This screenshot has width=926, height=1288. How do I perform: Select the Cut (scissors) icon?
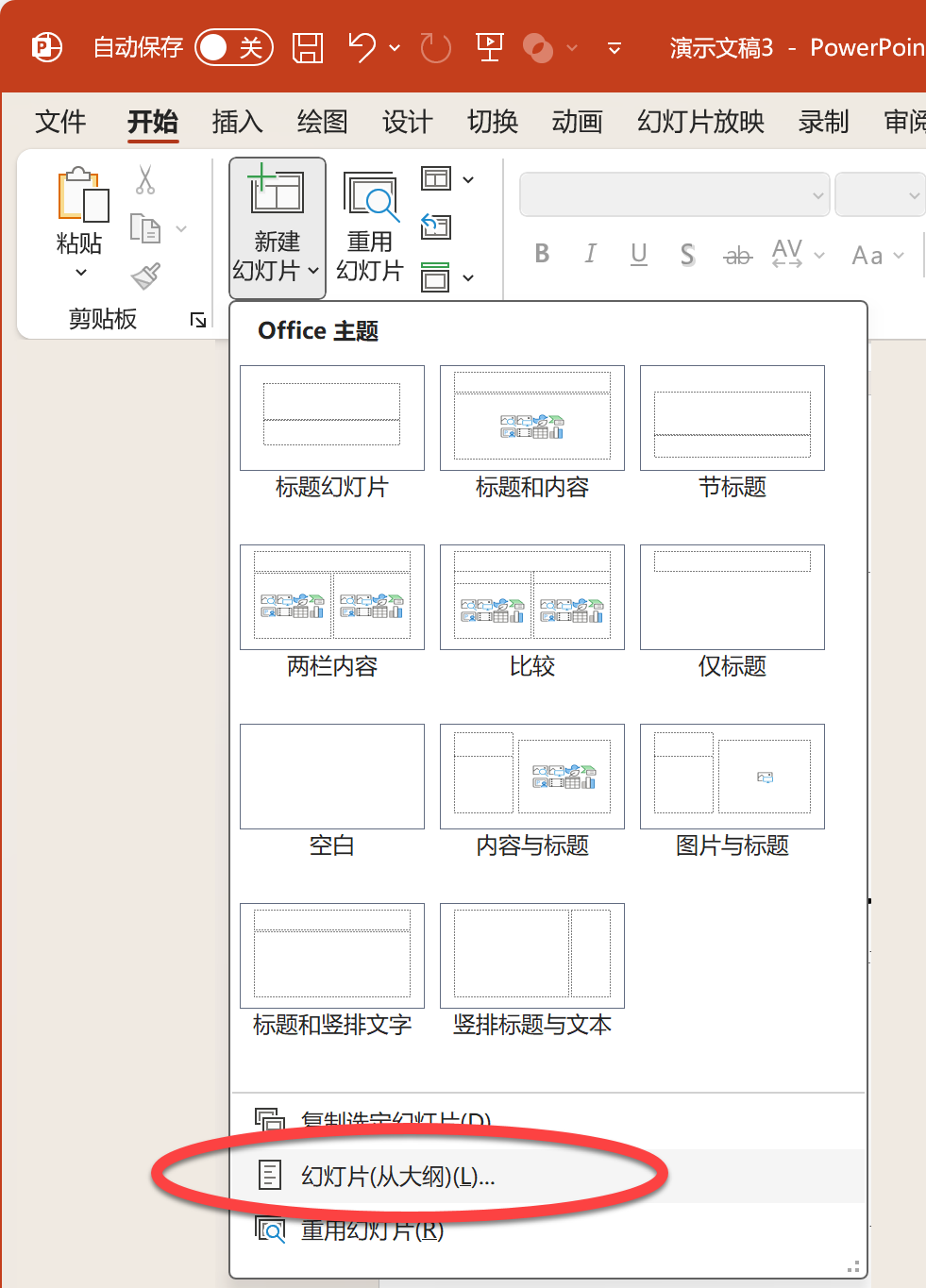click(146, 179)
